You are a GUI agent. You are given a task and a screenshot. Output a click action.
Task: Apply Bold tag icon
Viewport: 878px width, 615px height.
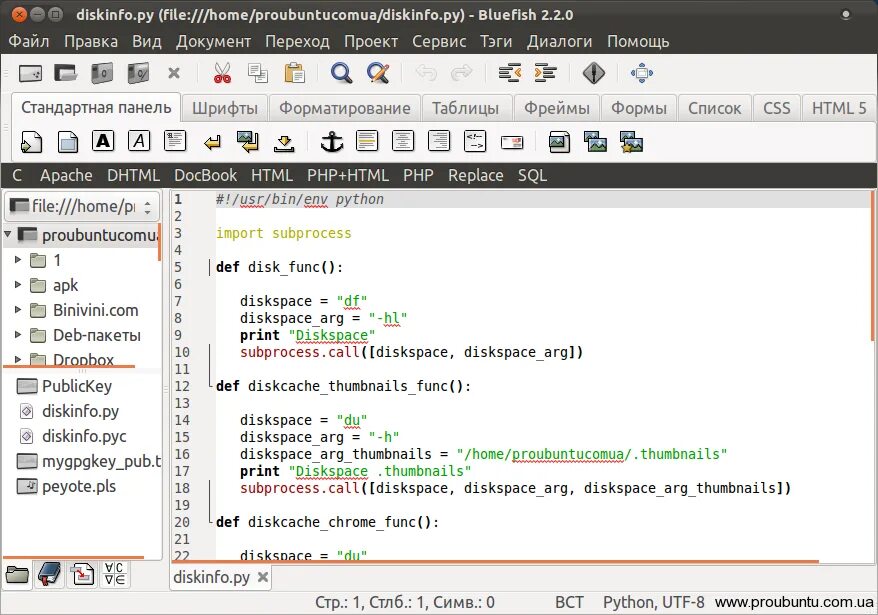(x=103, y=141)
